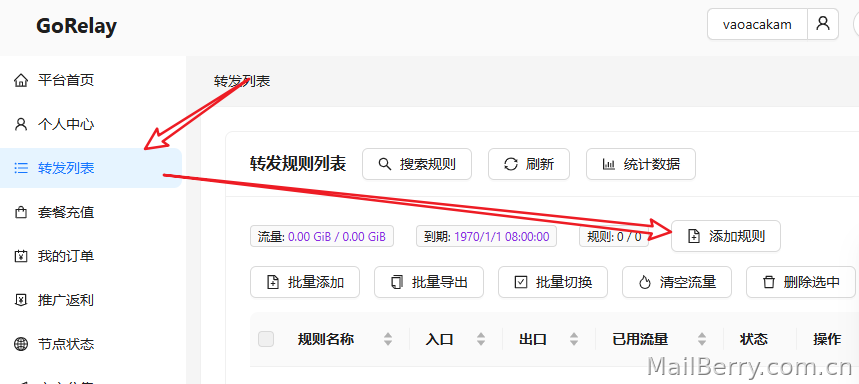This screenshot has height=384, width=859.
Task: Open 节点状态 from the sidebar
Action: point(91,344)
